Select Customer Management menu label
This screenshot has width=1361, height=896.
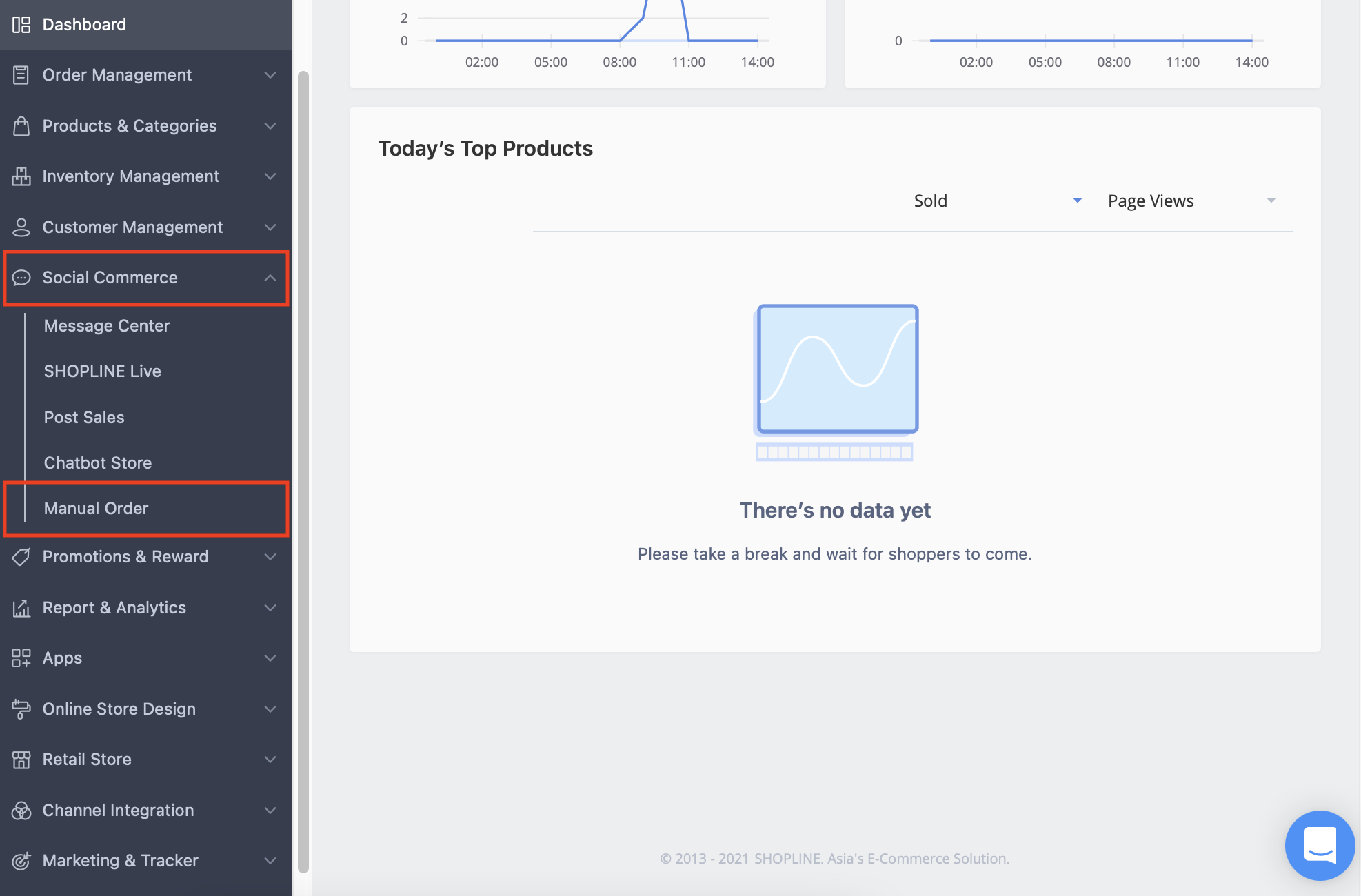(x=132, y=227)
